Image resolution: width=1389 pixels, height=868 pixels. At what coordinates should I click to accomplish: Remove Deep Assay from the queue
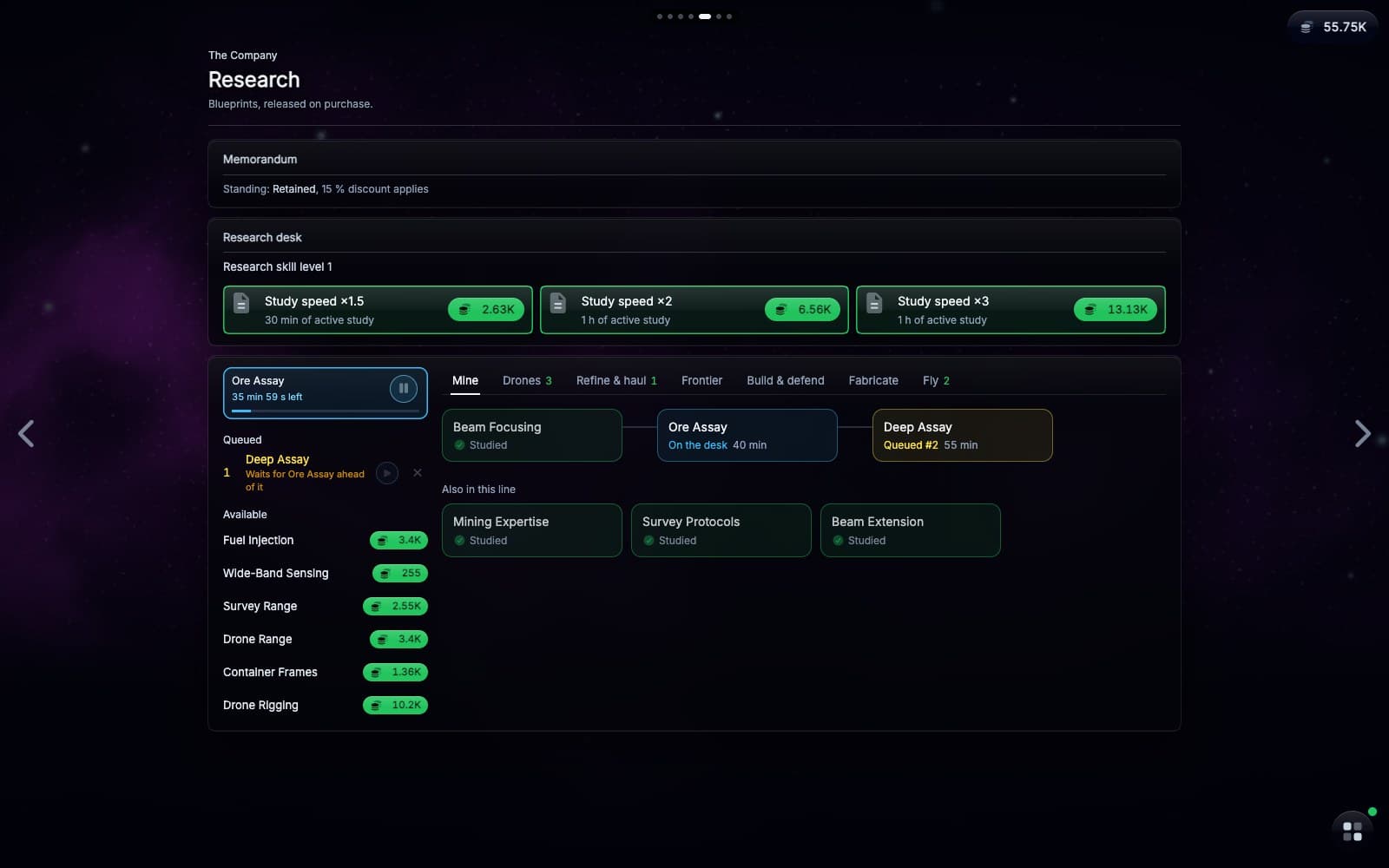click(418, 473)
